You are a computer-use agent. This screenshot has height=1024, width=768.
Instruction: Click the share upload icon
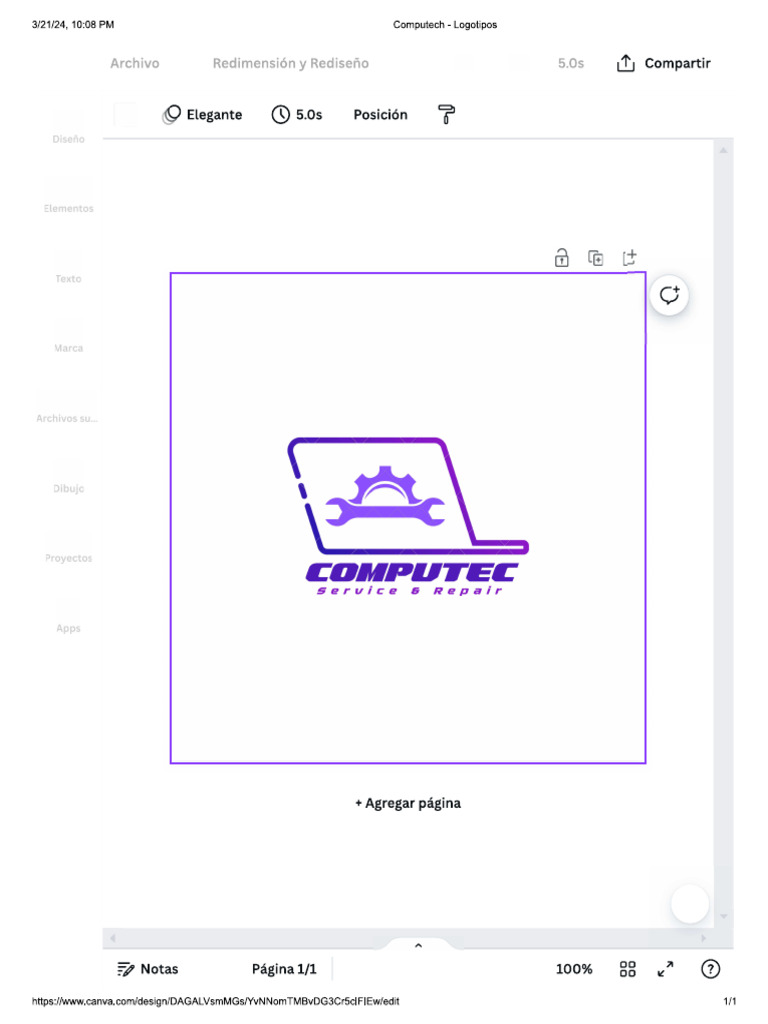626,63
